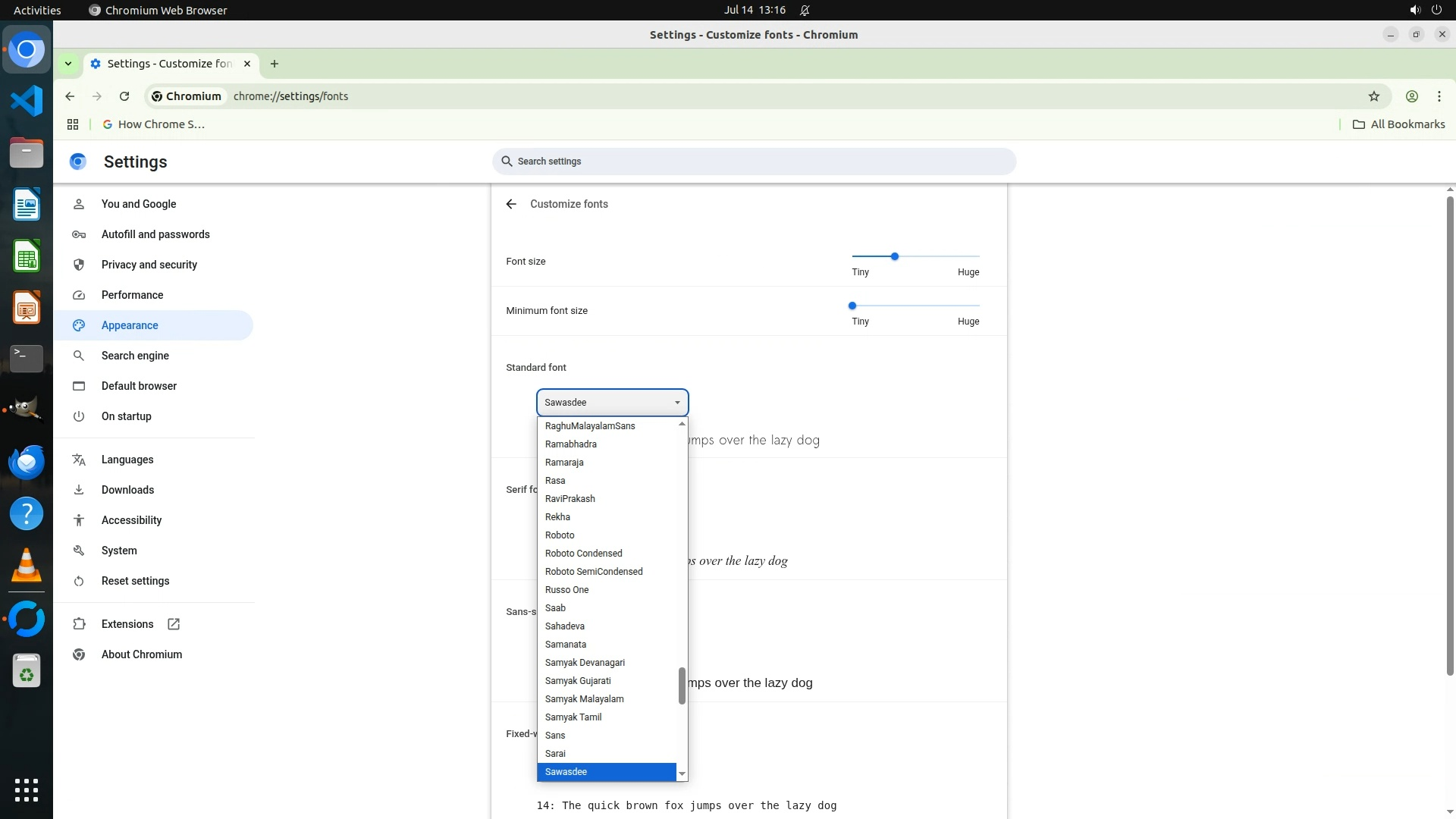1456x819 pixels.
Task: Click the Font size slider handle
Action: (x=895, y=256)
